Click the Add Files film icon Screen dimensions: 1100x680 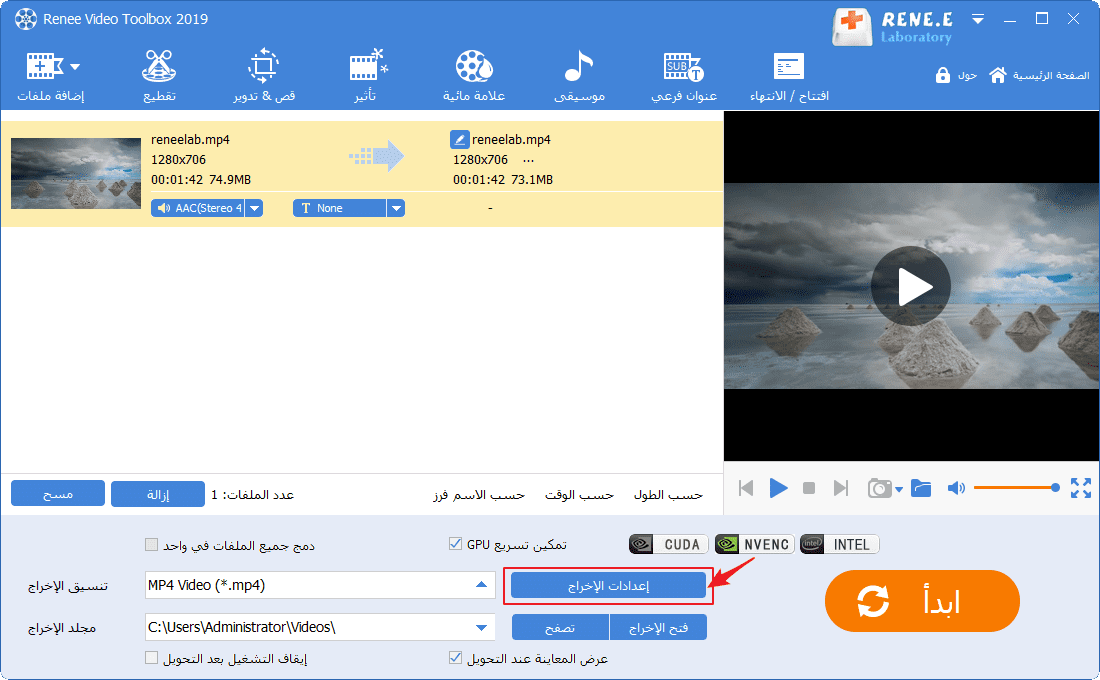pos(44,66)
